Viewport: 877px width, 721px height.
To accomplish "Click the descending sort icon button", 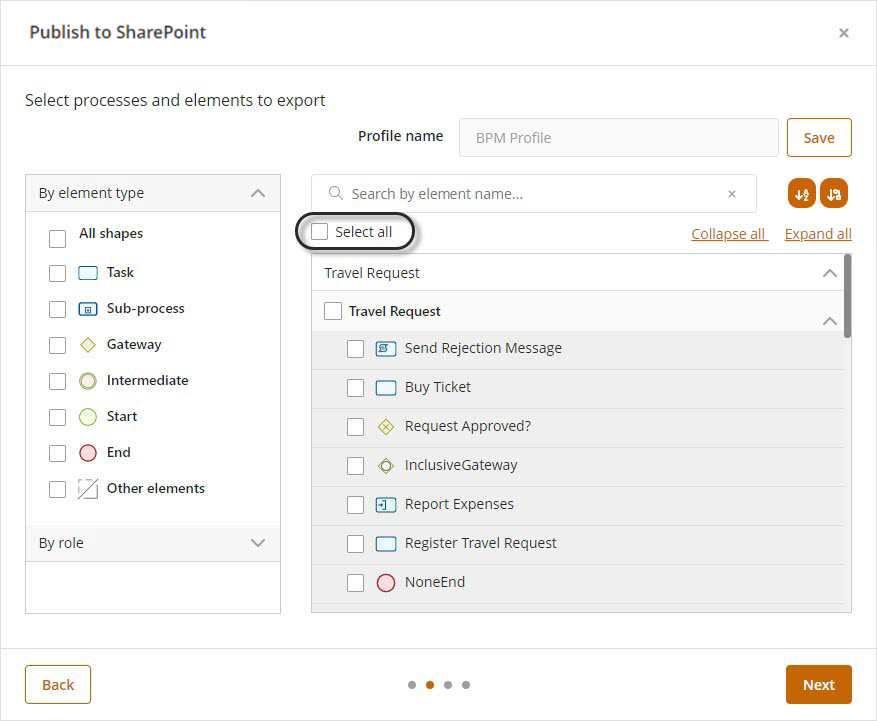I will [834, 194].
